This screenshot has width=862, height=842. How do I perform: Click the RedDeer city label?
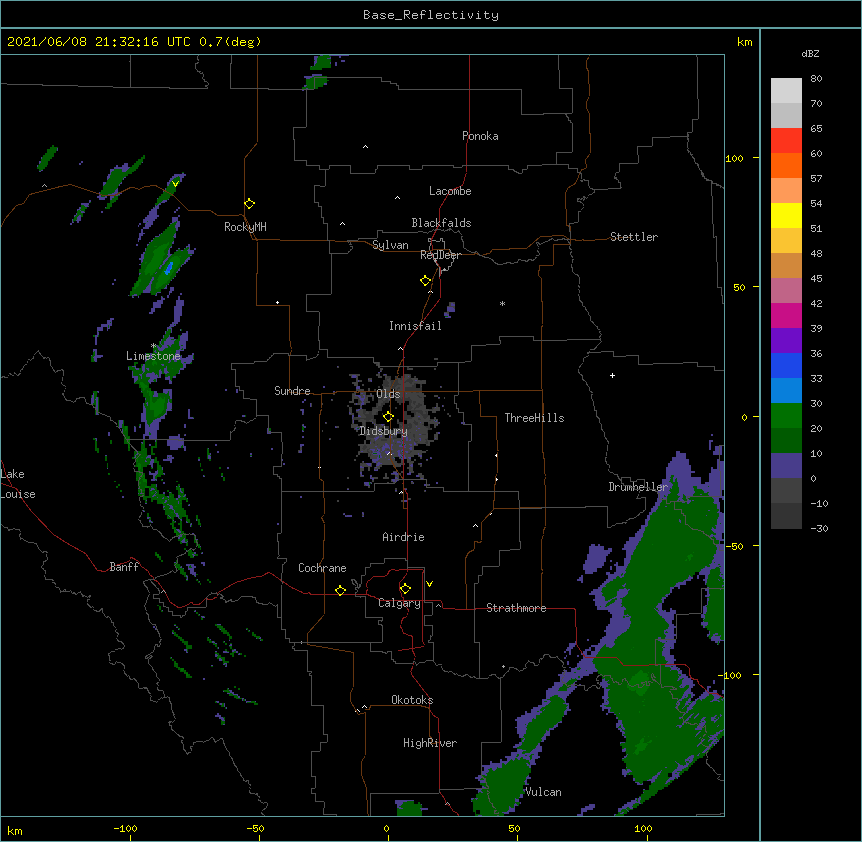point(440,255)
